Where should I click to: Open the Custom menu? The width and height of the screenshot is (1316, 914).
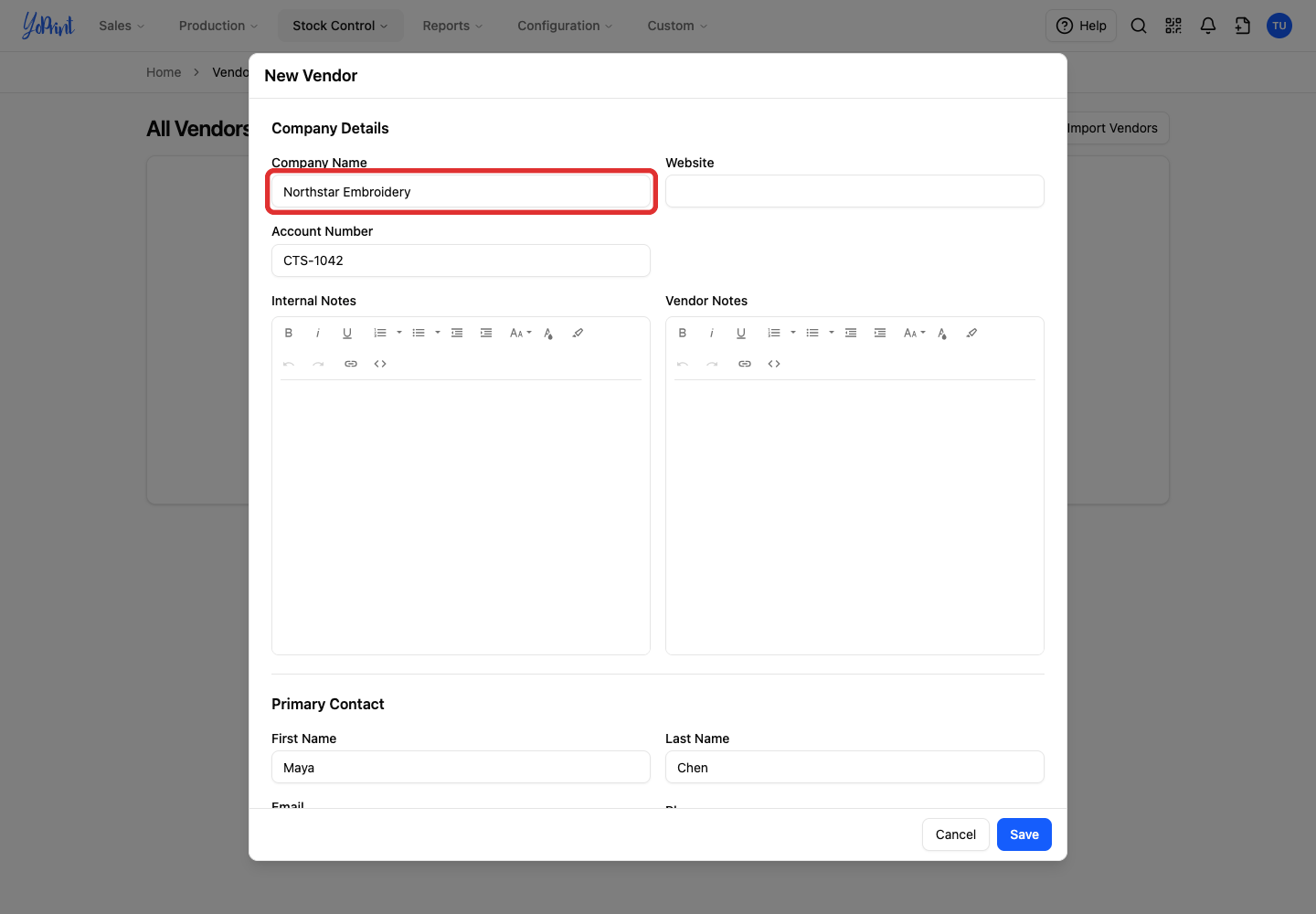[x=677, y=26]
